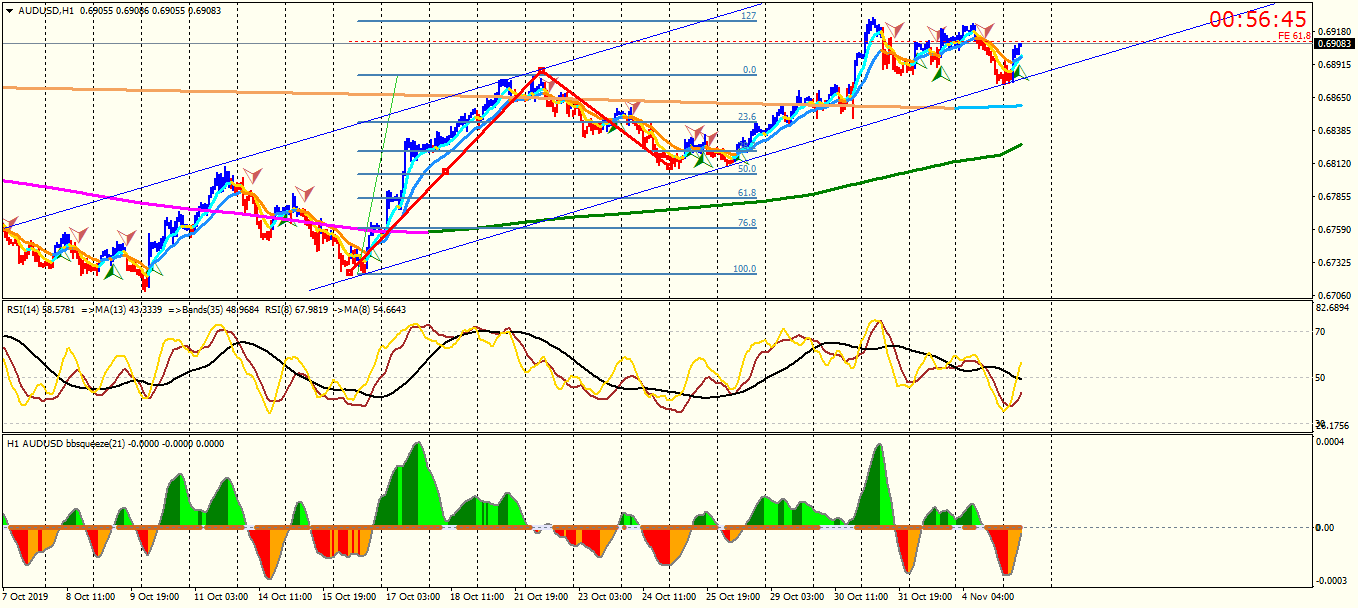Click the current price tag 0.69083
Screen dimensions: 1358x608
click(x=1335, y=43)
